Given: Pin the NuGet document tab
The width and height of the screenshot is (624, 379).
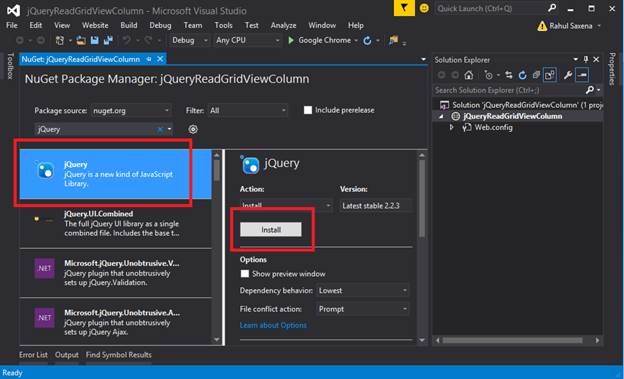Looking at the screenshot, I should [x=149, y=59].
